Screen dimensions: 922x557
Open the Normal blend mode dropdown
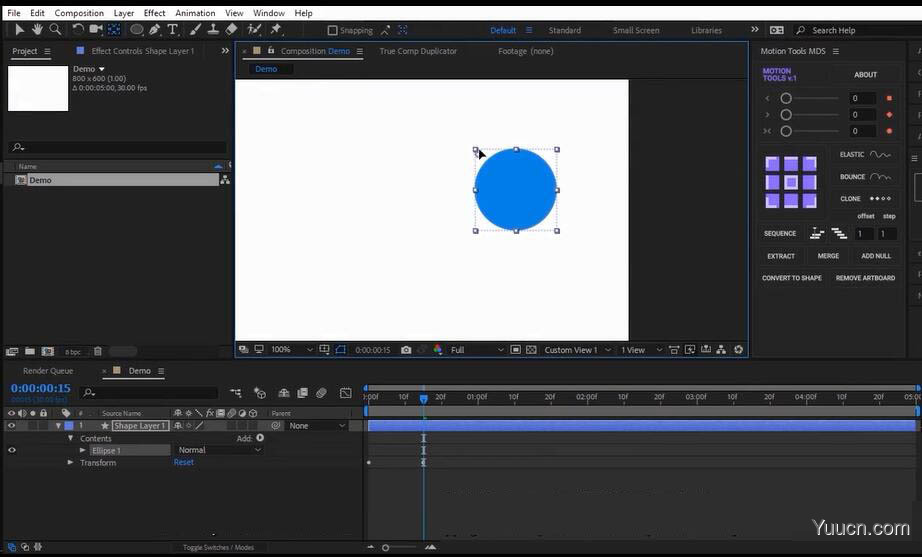pos(218,450)
